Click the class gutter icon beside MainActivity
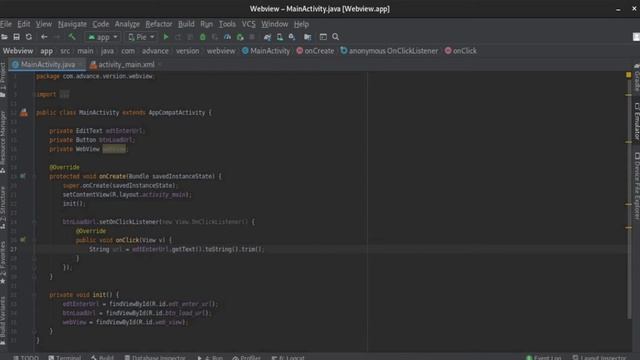Image resolution: width=640 pixels, height=360 pixels. point(24,113)
